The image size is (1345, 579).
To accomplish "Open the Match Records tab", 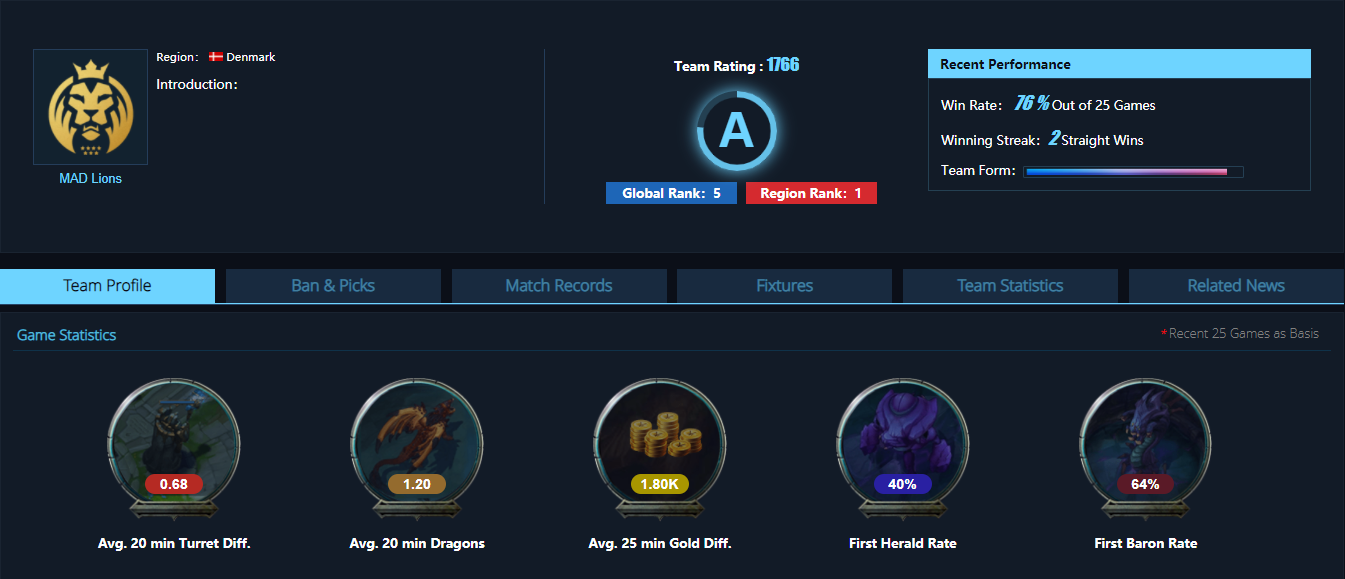I will [x=559, y=286].
